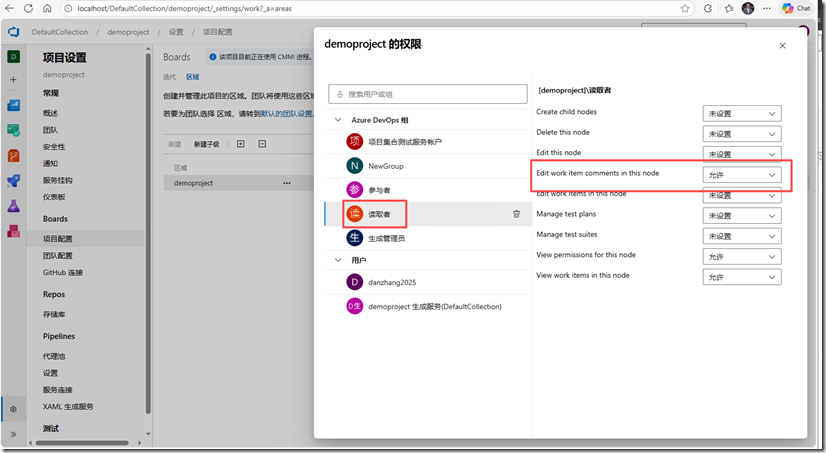The width and height of the screenshot is (826, 453).
Task: Open 服务挂钩 in settings menu
Action: click(58, 181)
